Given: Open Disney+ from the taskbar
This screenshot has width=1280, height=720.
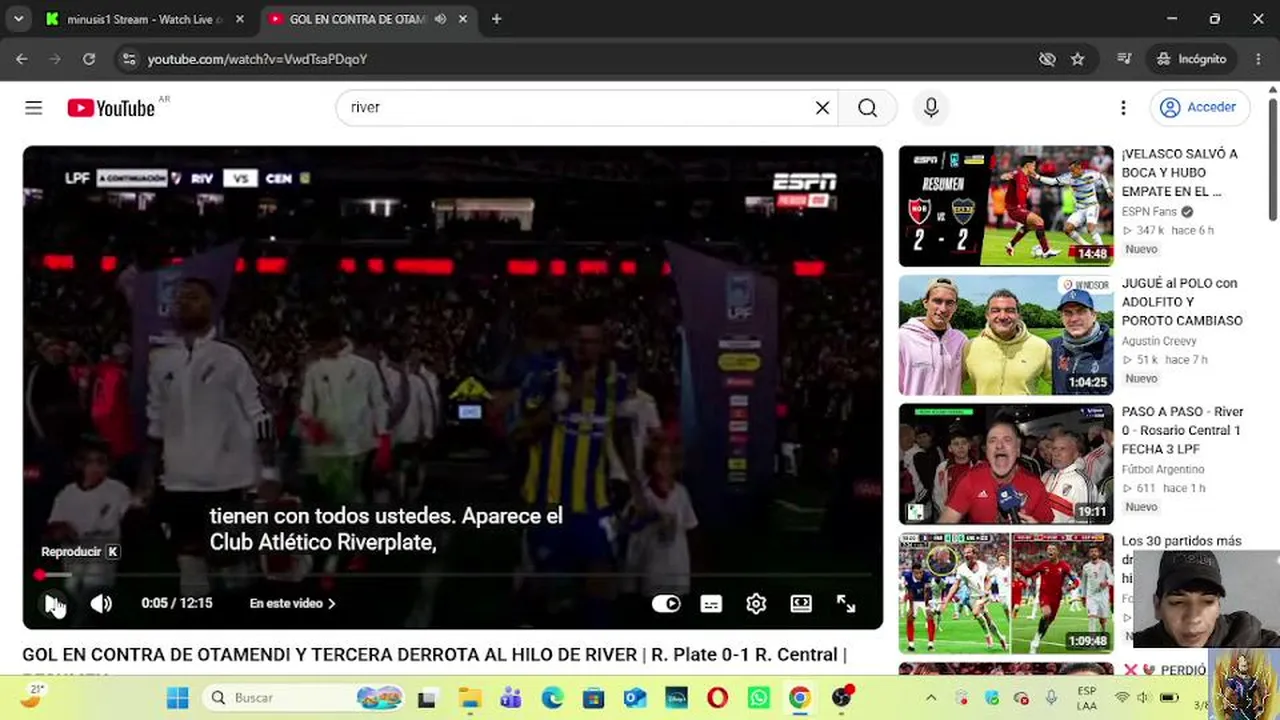Looking at the screenshot, I should [676, 698].
